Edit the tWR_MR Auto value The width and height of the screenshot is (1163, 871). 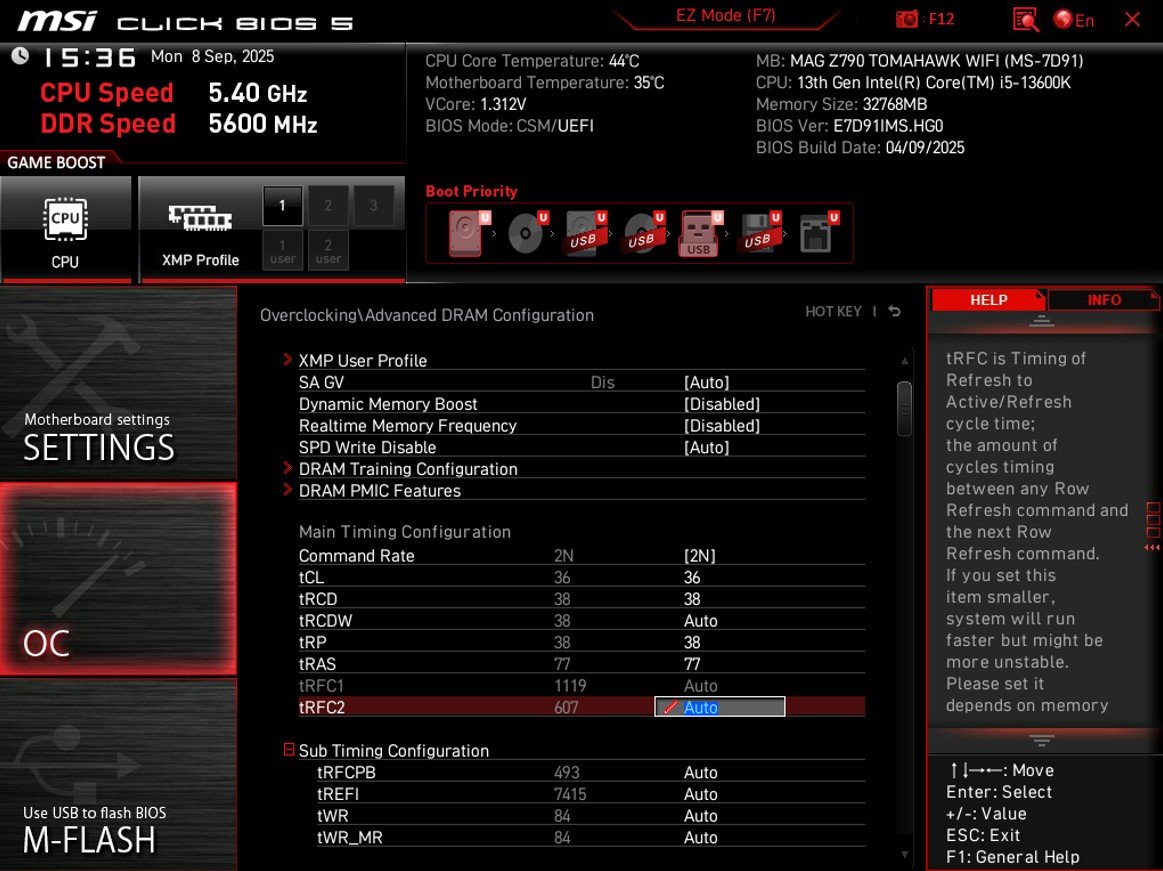coord(700,837)
